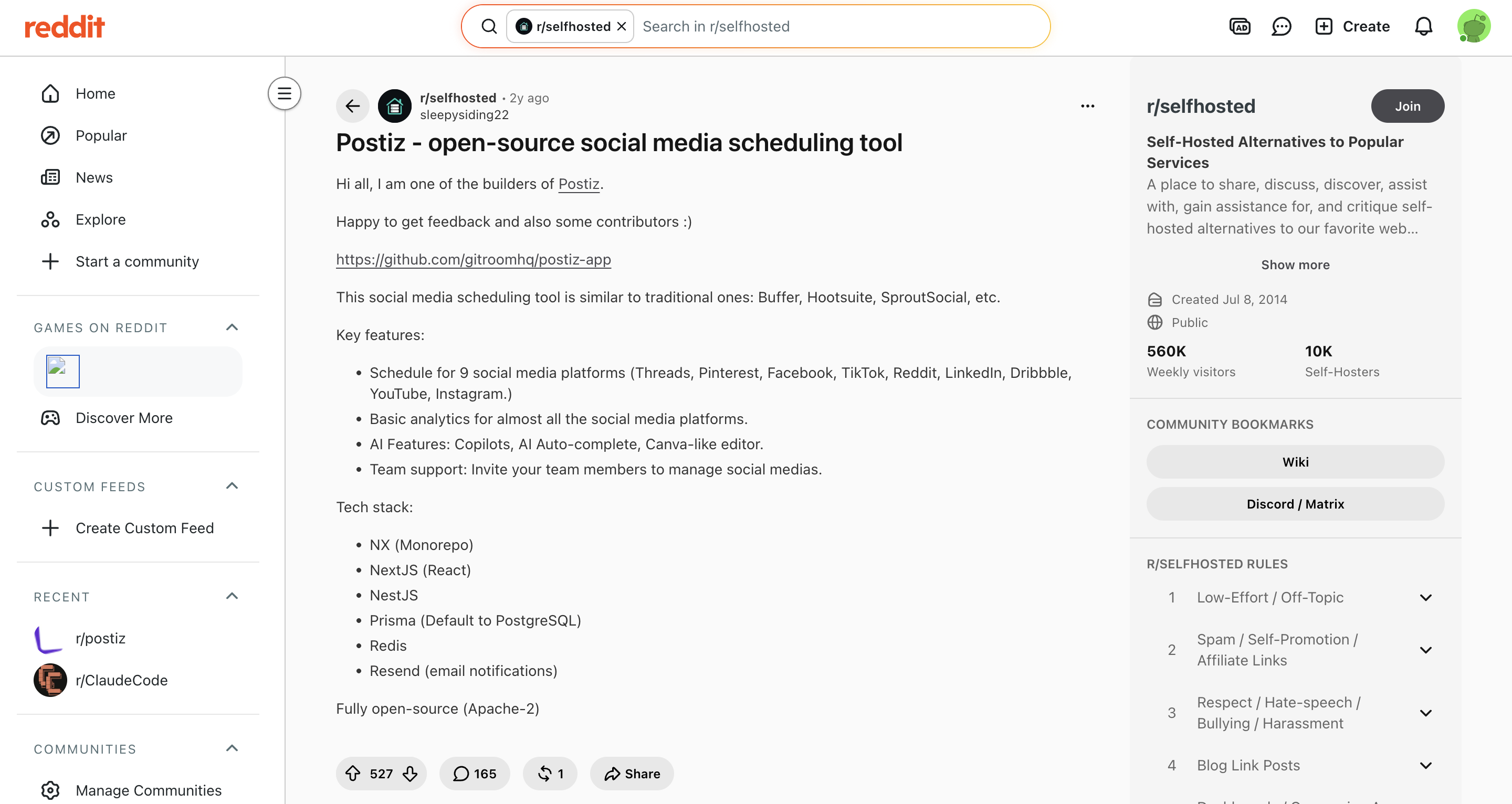Click Create Custom Feed
This screenshot has width=1512, height=804.
(x=138, y=528)
